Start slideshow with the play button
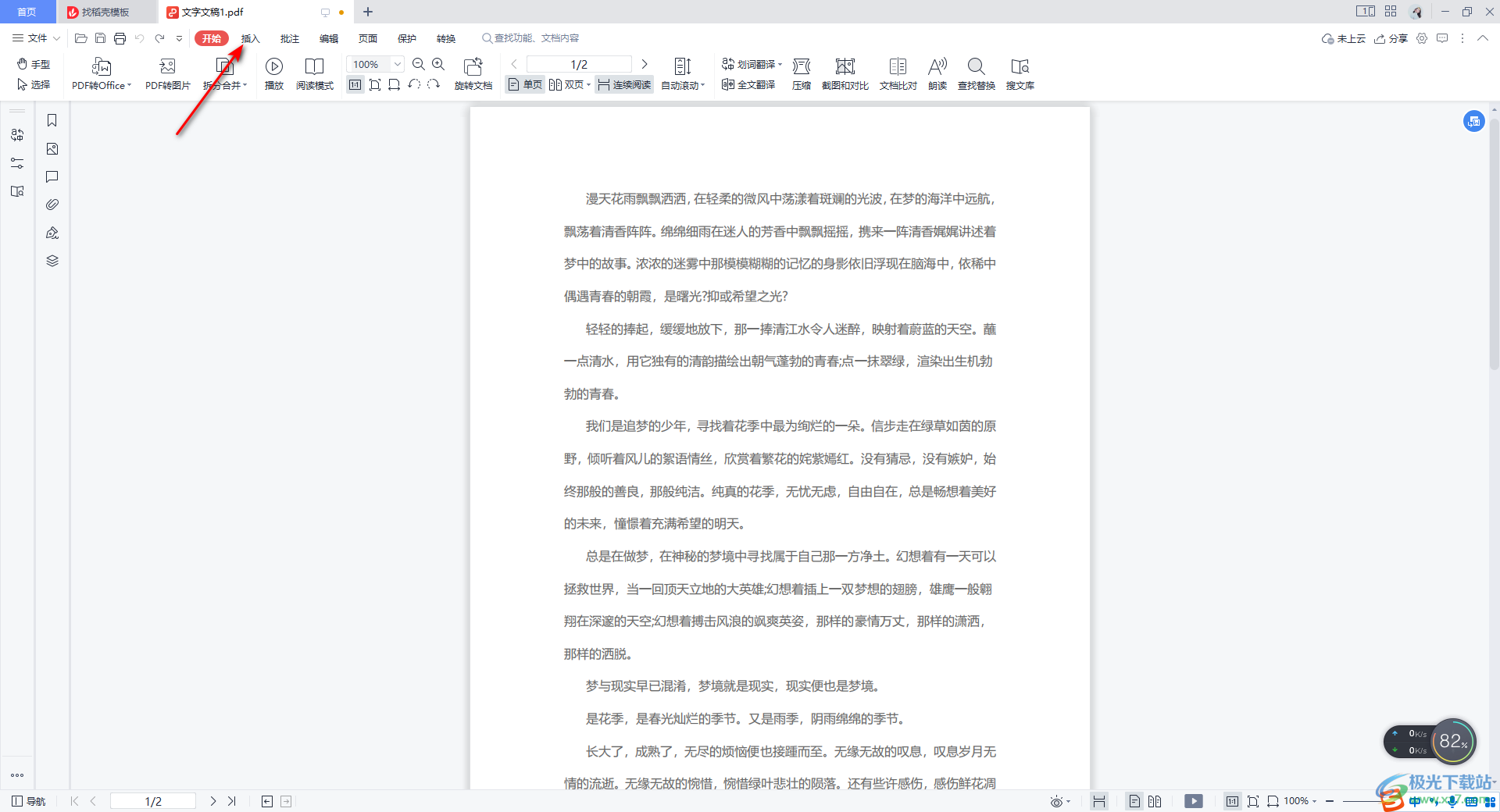The height and width of the screenshot is (812, 1500). point(273,74)
